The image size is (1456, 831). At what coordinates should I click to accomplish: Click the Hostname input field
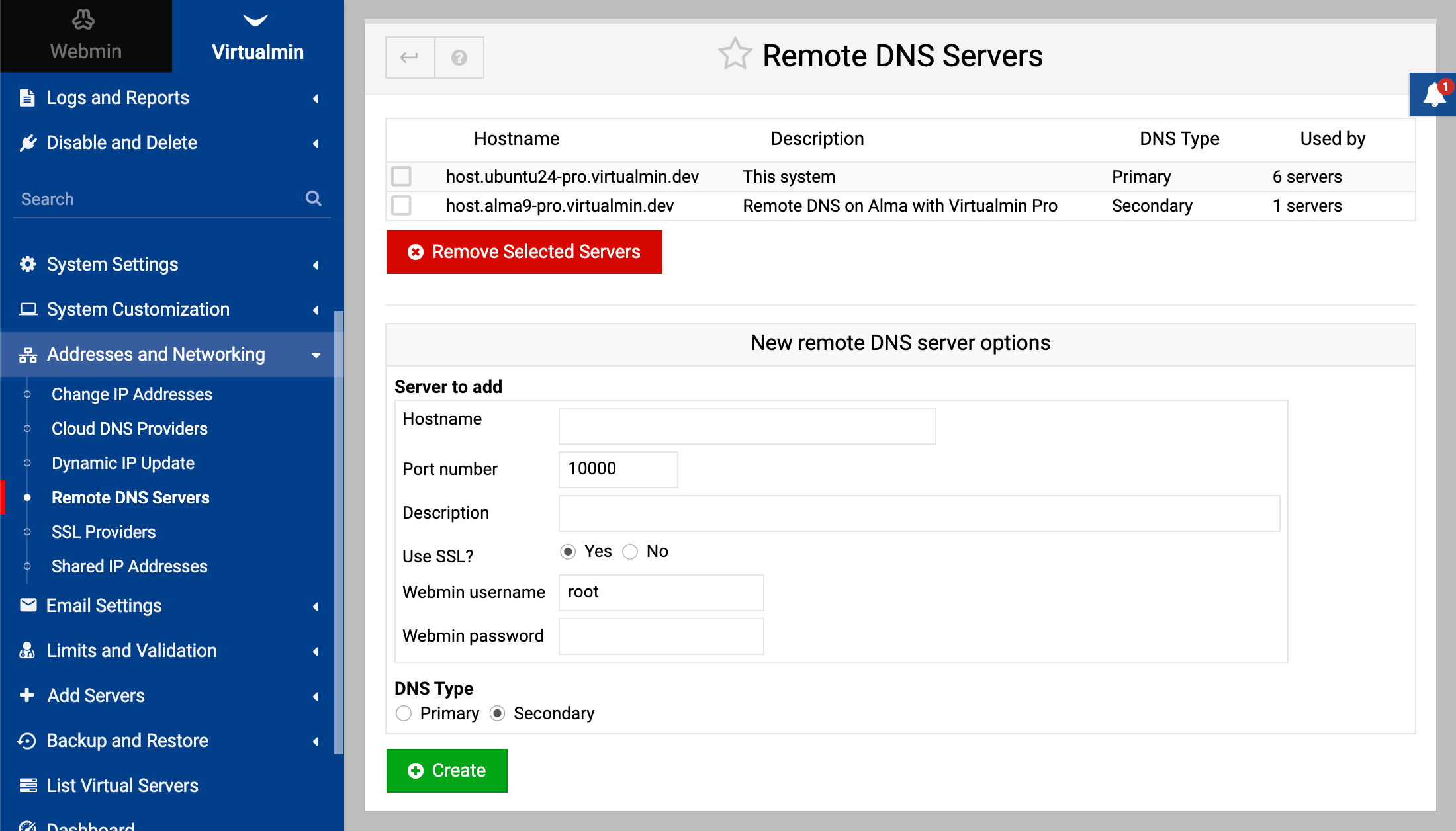[x=747, y=426]
